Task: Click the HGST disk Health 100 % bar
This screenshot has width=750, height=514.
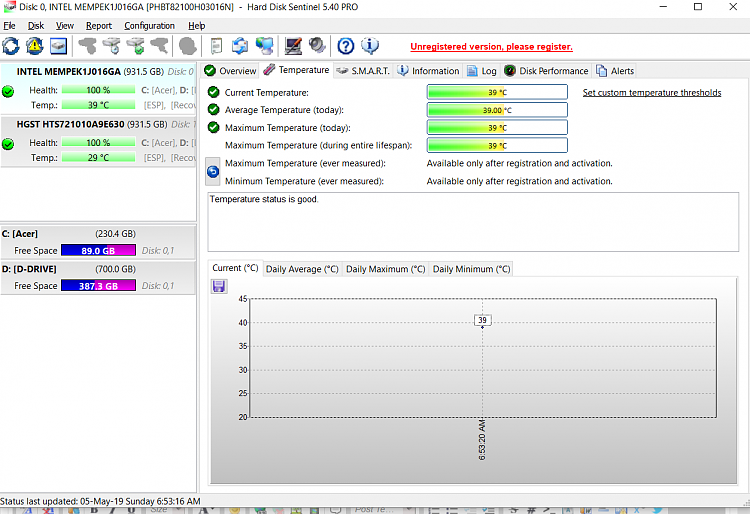Action: pos(99,142)
